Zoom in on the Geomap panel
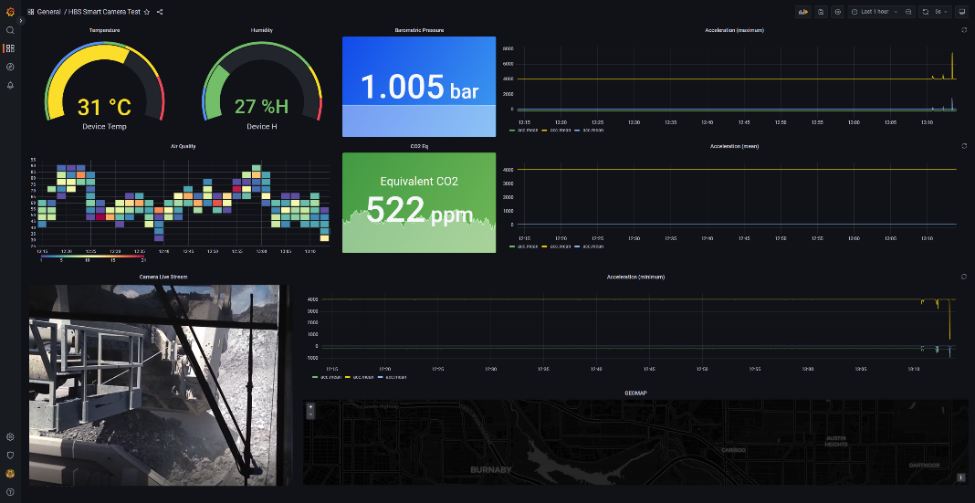Screen dimensions: 975x503 (310, 408)
